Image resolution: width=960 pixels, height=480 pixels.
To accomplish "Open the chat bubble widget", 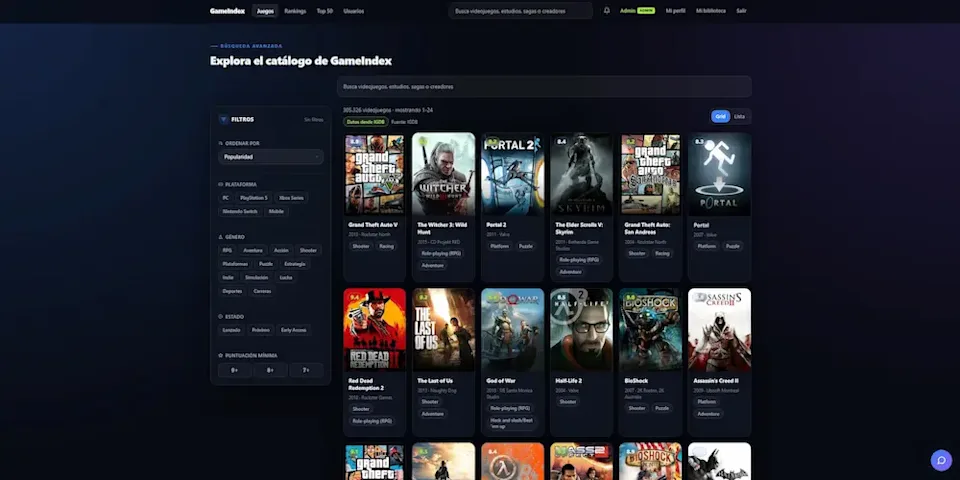I will [941, 460].
